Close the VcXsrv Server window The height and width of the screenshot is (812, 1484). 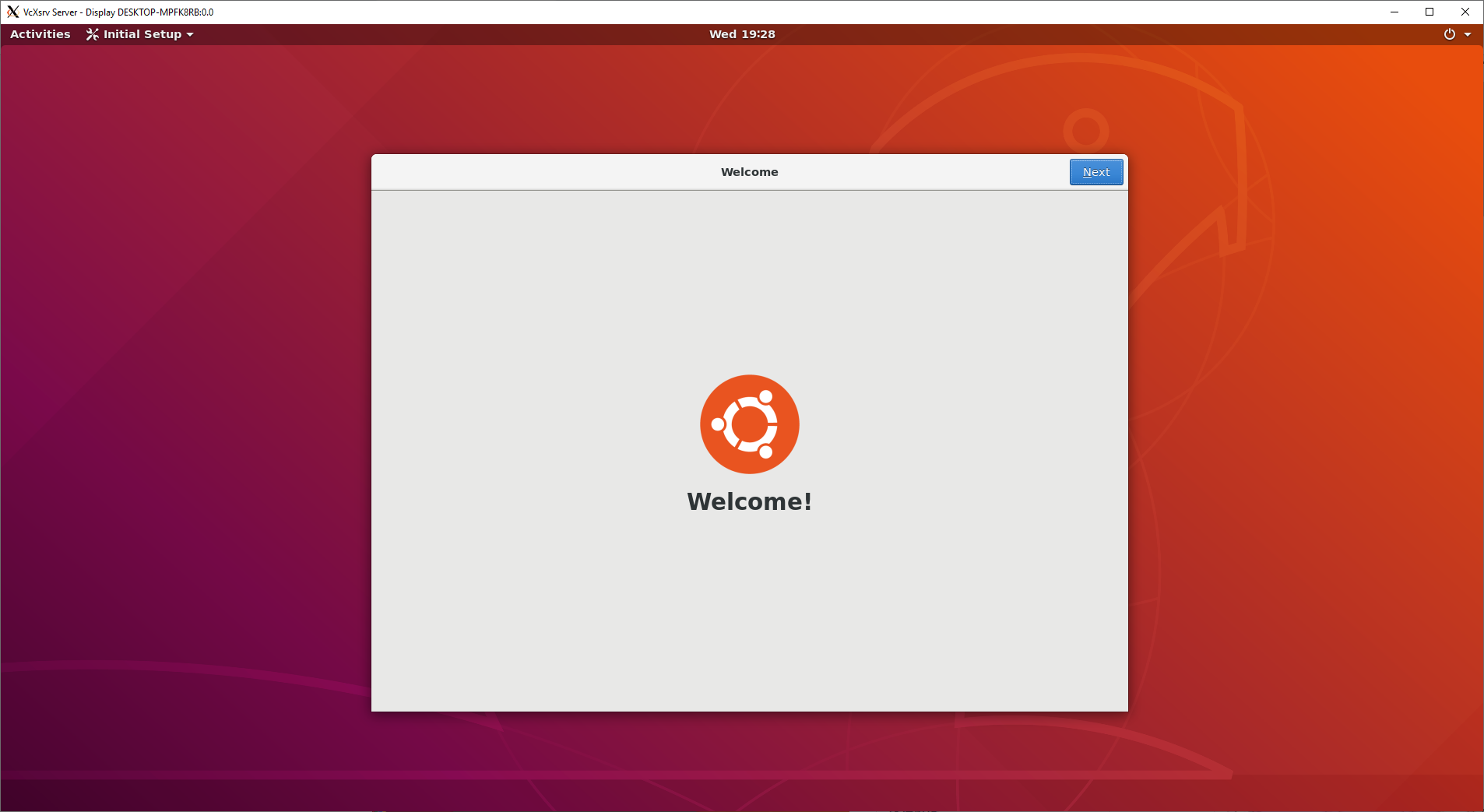pos(1465,12)
